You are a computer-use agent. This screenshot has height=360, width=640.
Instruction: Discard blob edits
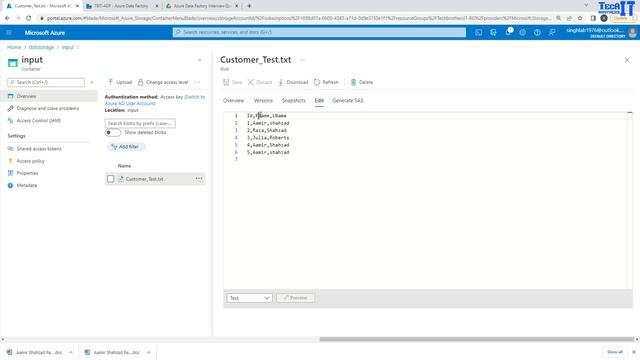(260, 82)
